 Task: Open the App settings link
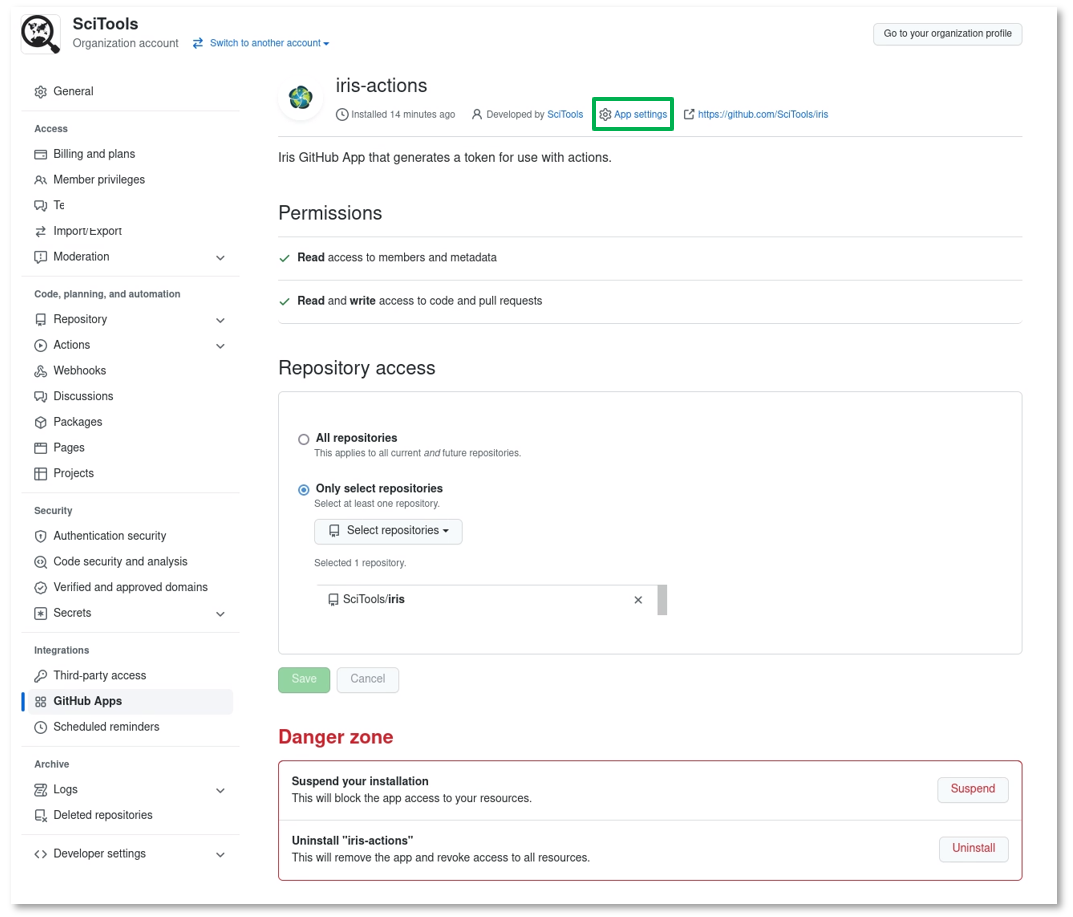[640, 115]
